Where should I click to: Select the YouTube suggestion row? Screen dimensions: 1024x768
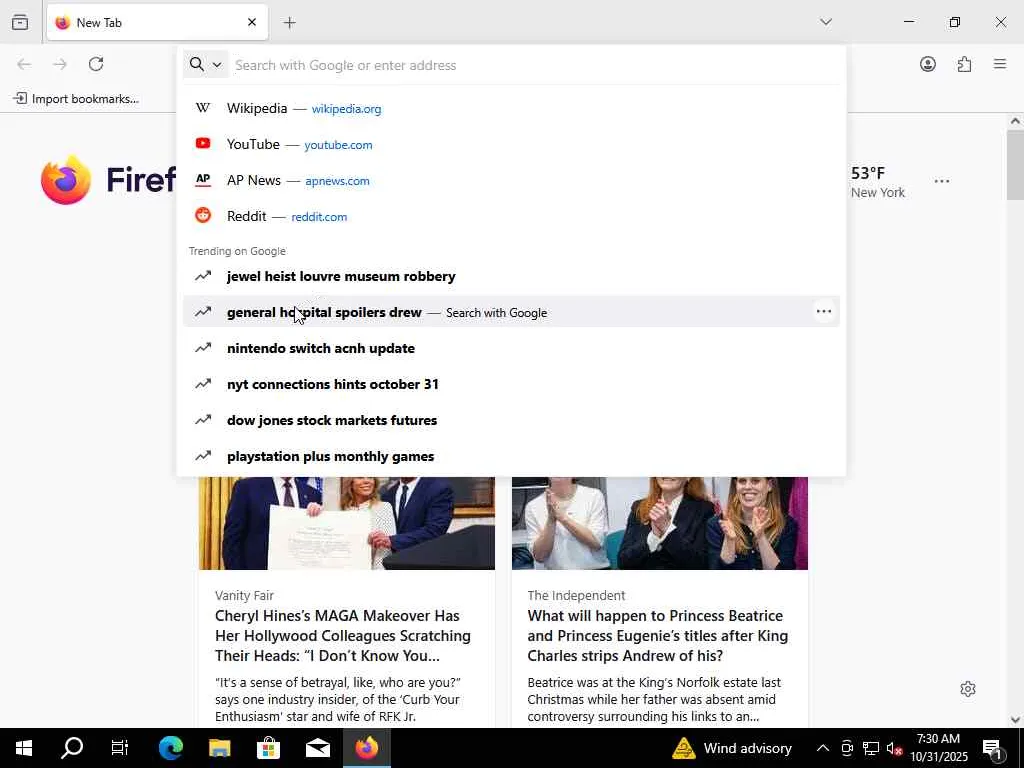[511, 144]
